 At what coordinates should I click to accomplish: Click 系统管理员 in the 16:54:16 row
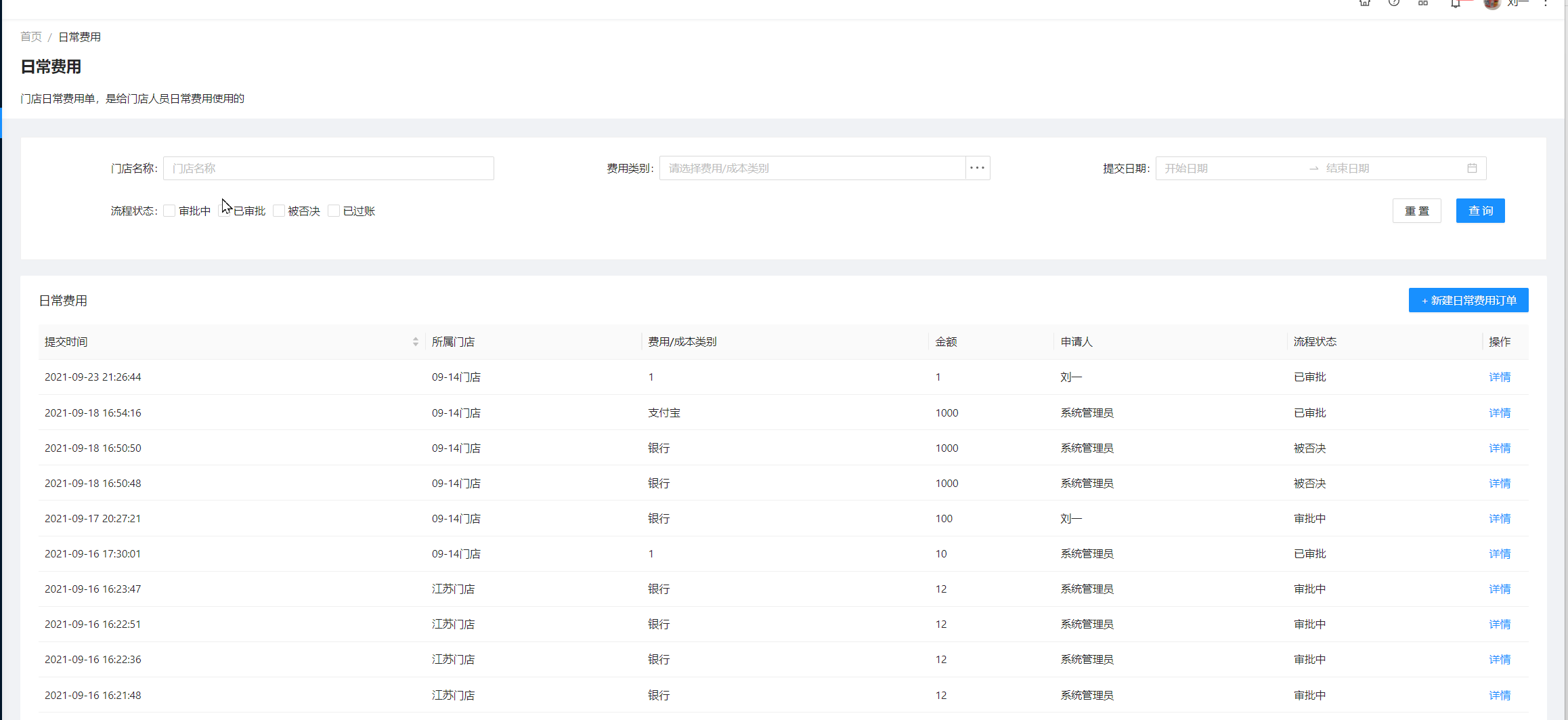[x=1087, y=412]
